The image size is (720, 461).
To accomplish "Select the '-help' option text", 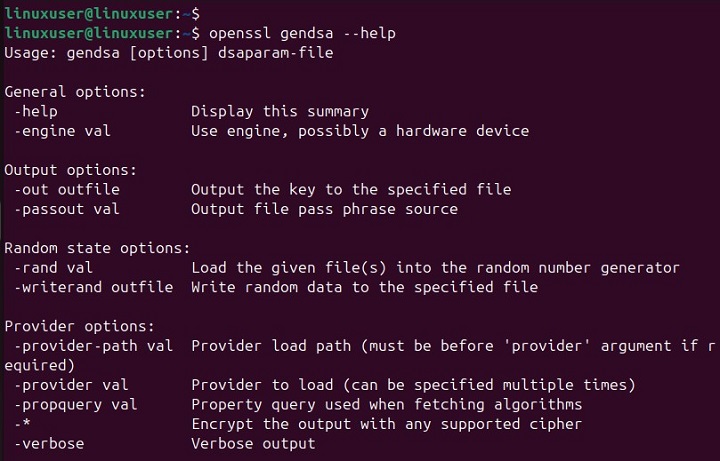I will pos(36,111).
